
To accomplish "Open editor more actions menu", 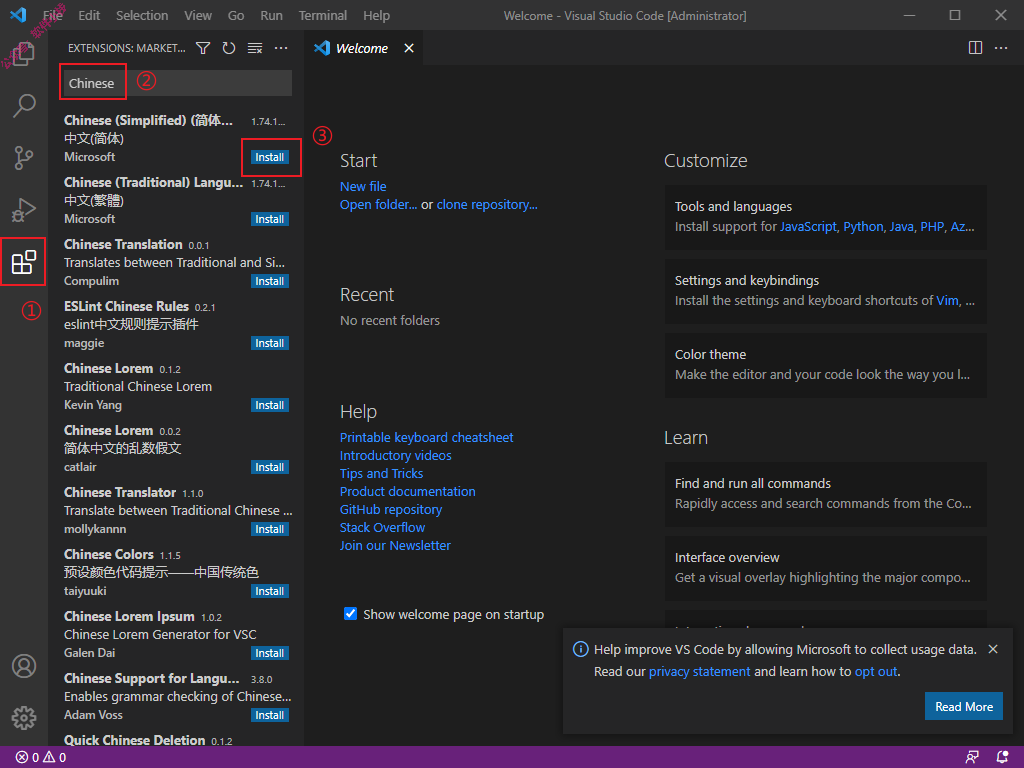I will click(1001, 48).
